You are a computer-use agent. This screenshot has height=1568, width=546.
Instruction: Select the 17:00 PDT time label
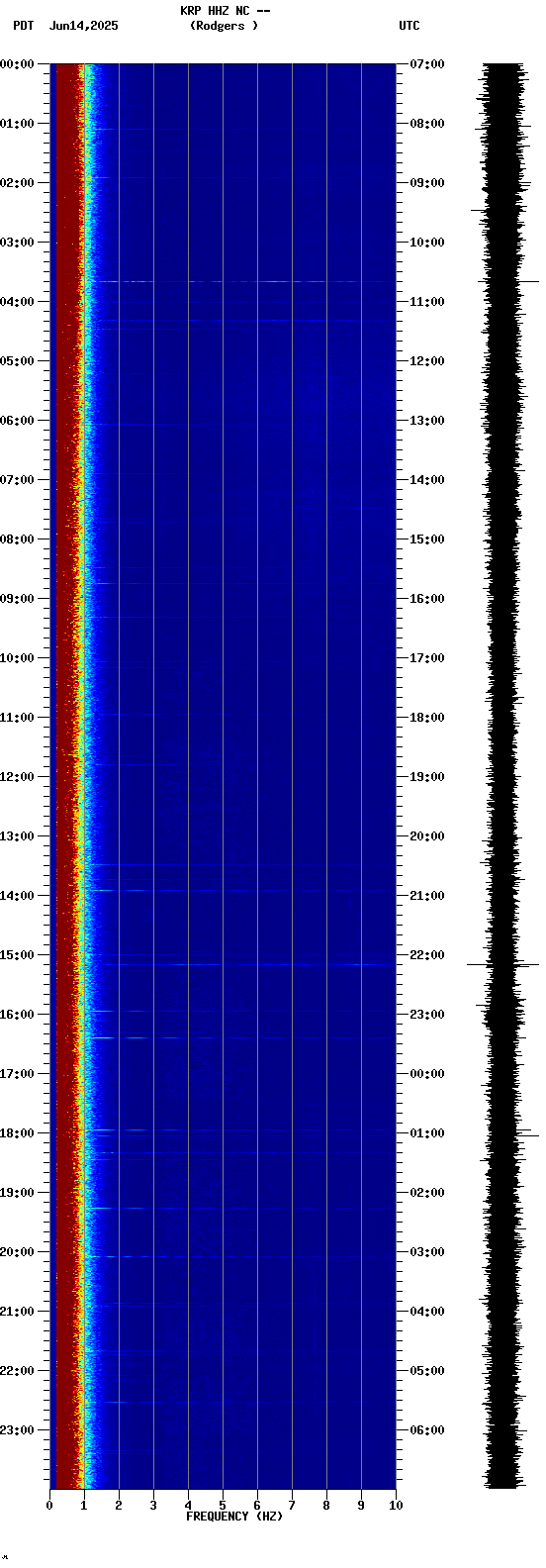(x=17, y=1074)
